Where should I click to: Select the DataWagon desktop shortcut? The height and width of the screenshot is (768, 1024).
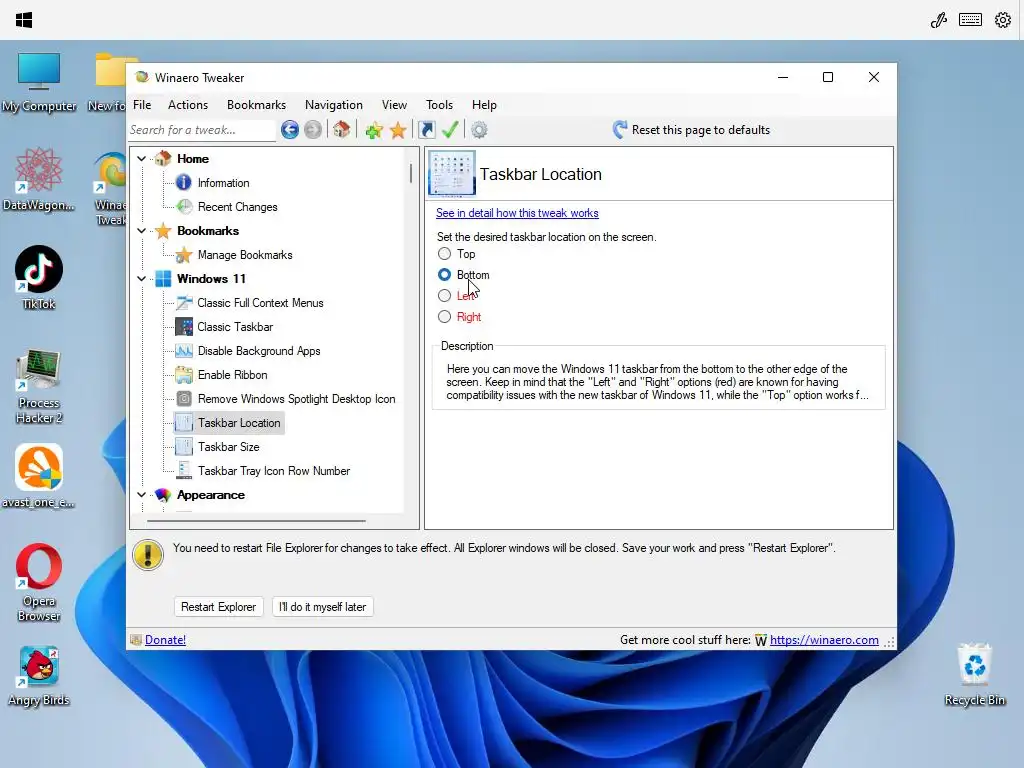39,179
